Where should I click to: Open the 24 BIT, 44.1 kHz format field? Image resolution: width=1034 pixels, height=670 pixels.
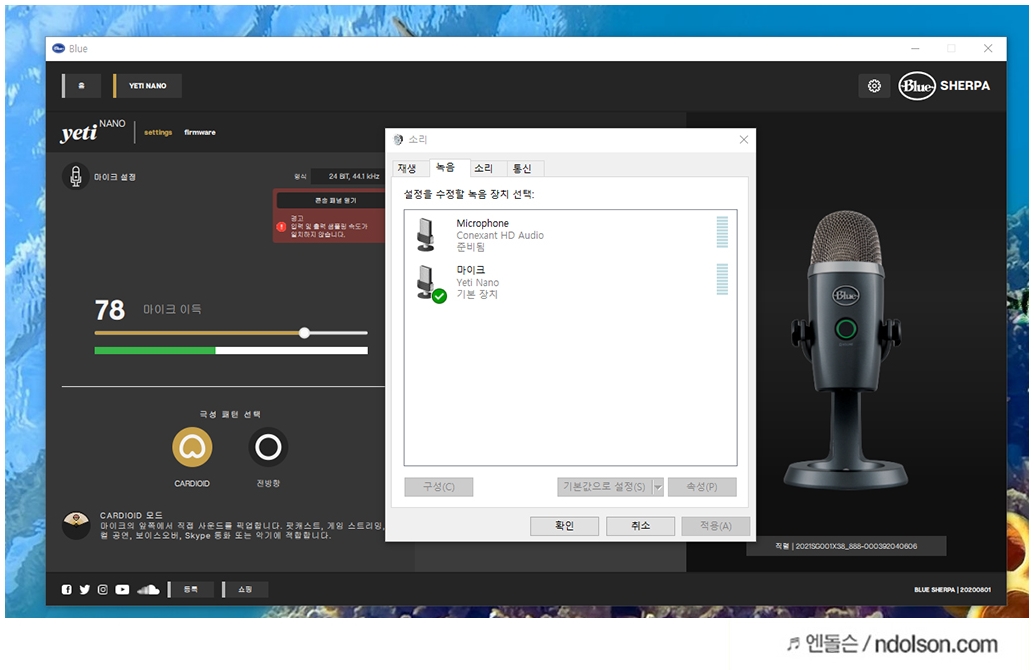click(x=349, y=176)
